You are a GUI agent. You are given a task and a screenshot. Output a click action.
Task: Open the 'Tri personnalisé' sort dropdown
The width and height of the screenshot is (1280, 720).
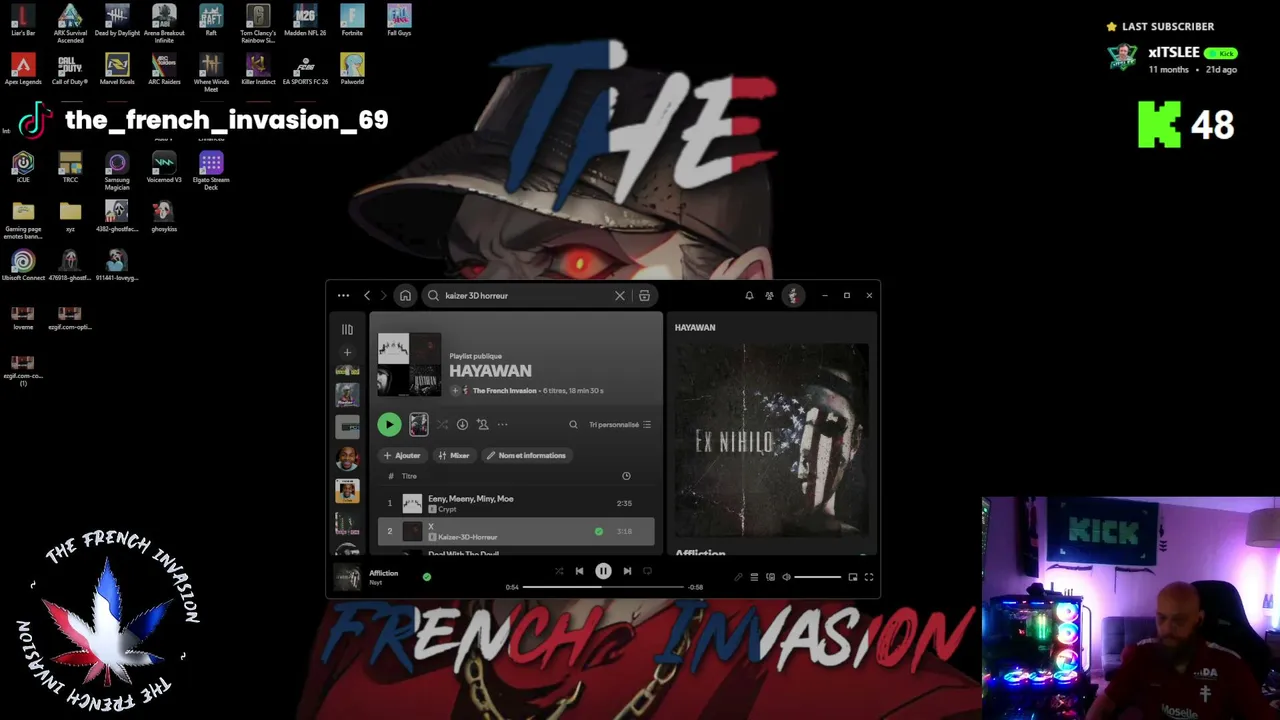[620, 425]
